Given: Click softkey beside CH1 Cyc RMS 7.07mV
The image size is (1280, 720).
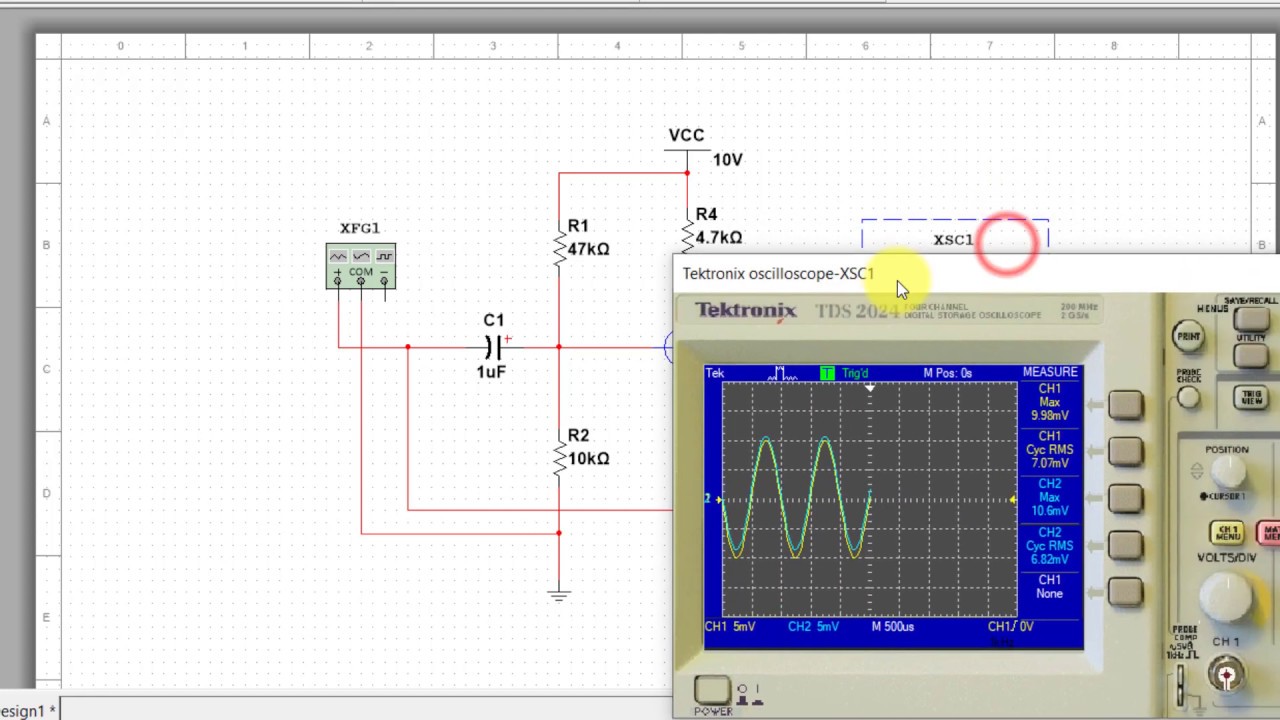Looking at the screenshot, I should click(x=1125, y=452).
